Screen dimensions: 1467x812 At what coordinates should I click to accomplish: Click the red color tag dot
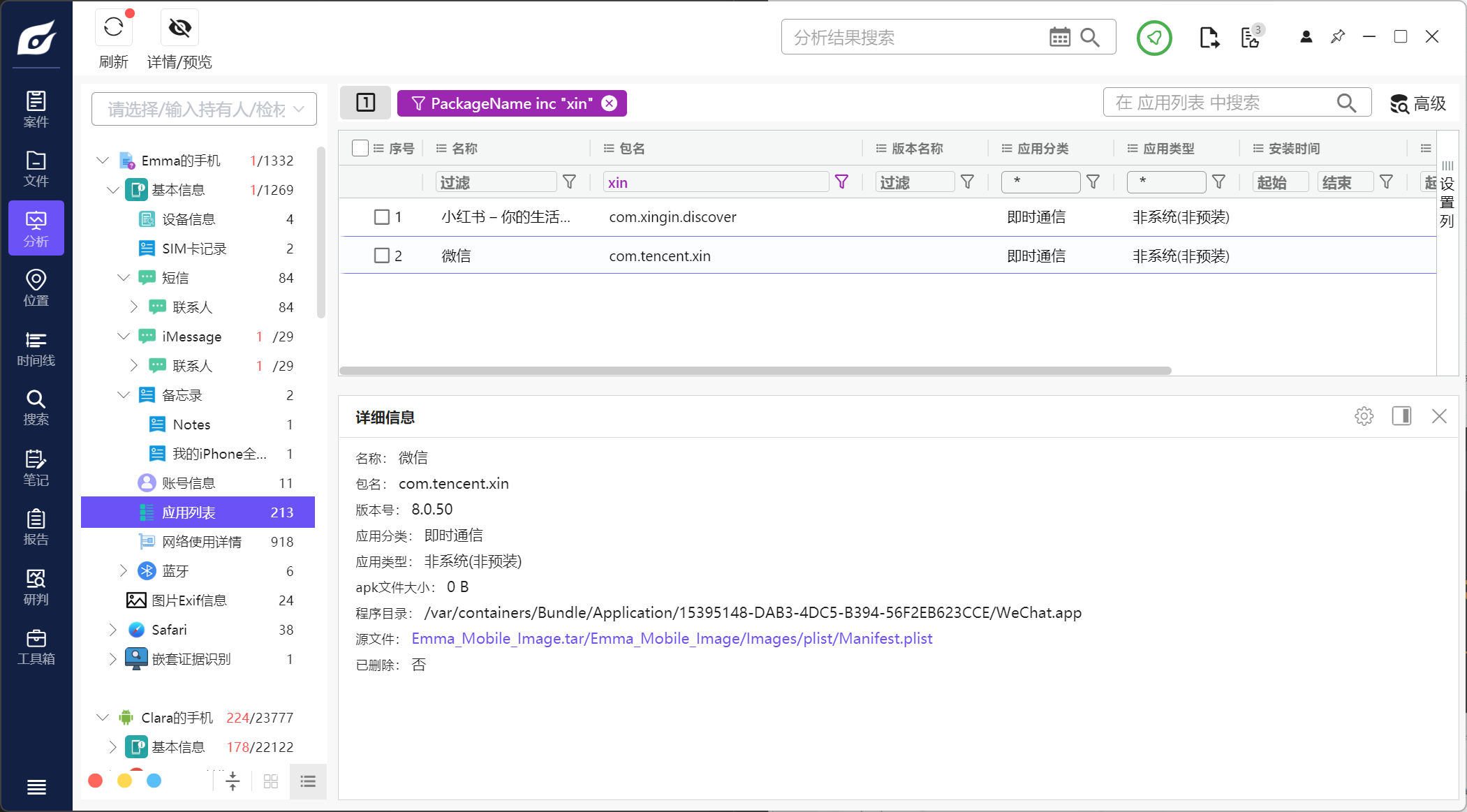click(x=96, y=781)
